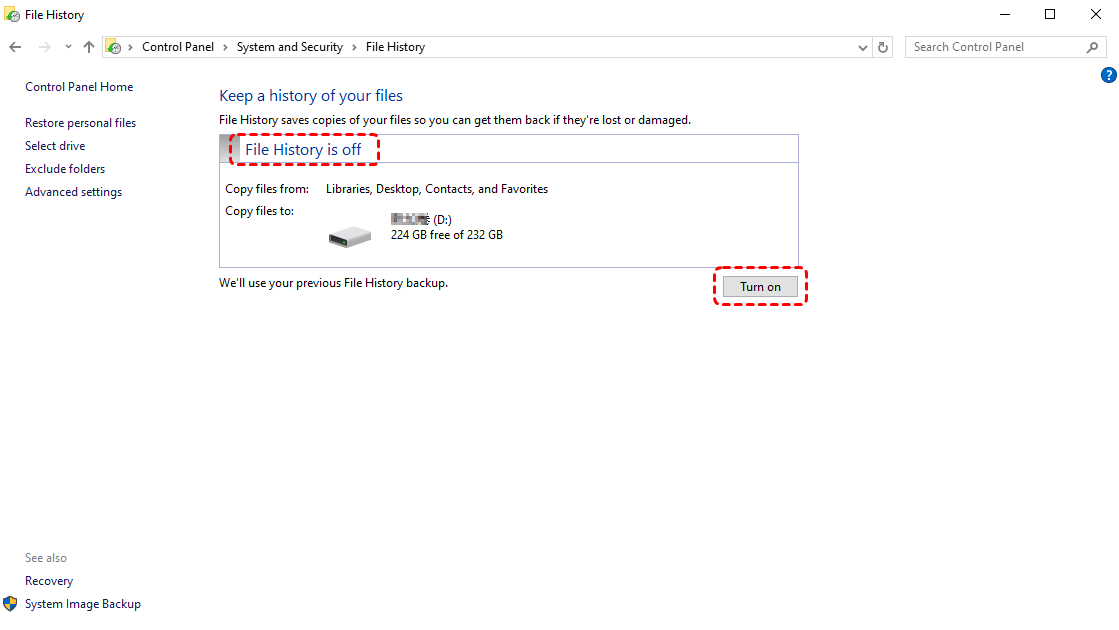Click the Refresh icon in address bar

[883, 47]
